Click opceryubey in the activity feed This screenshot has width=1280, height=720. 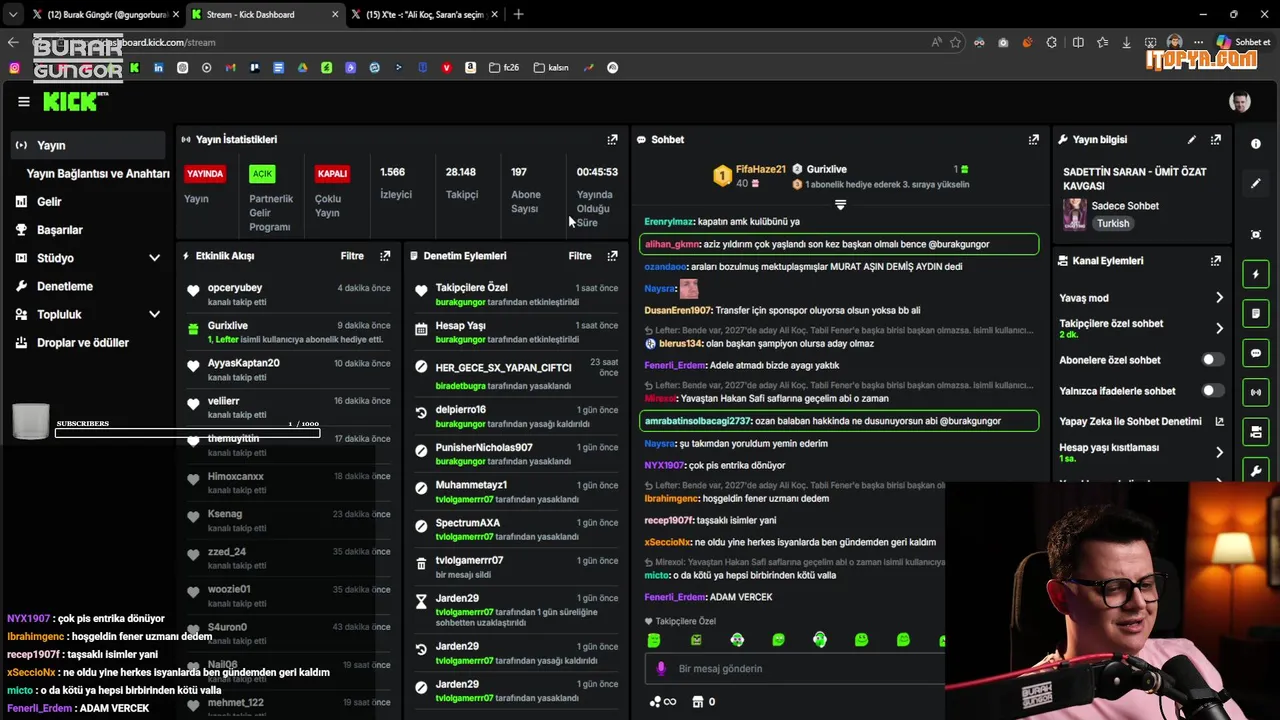235,288
